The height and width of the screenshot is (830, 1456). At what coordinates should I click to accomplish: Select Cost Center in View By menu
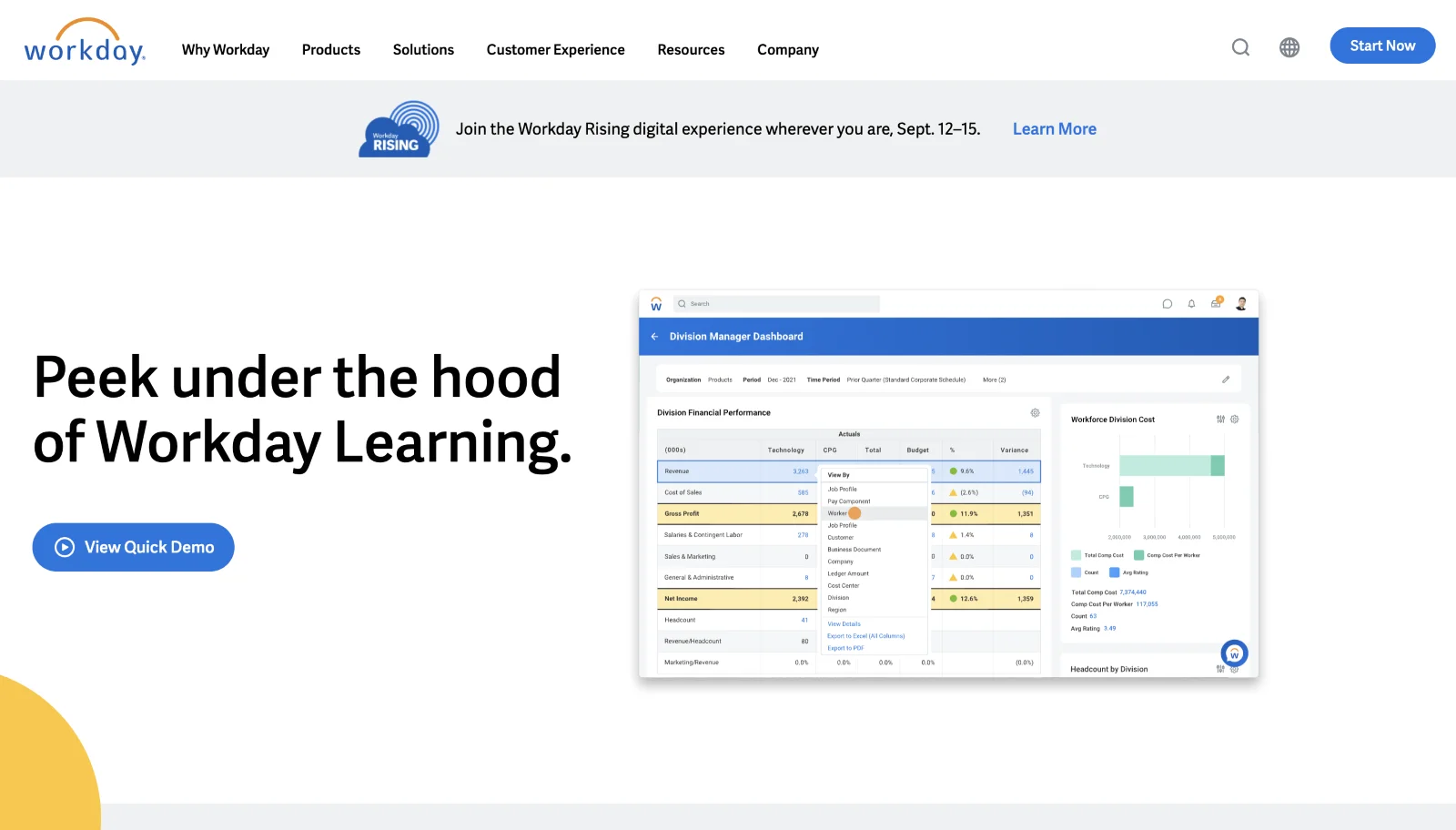click(x=844, y=586)
